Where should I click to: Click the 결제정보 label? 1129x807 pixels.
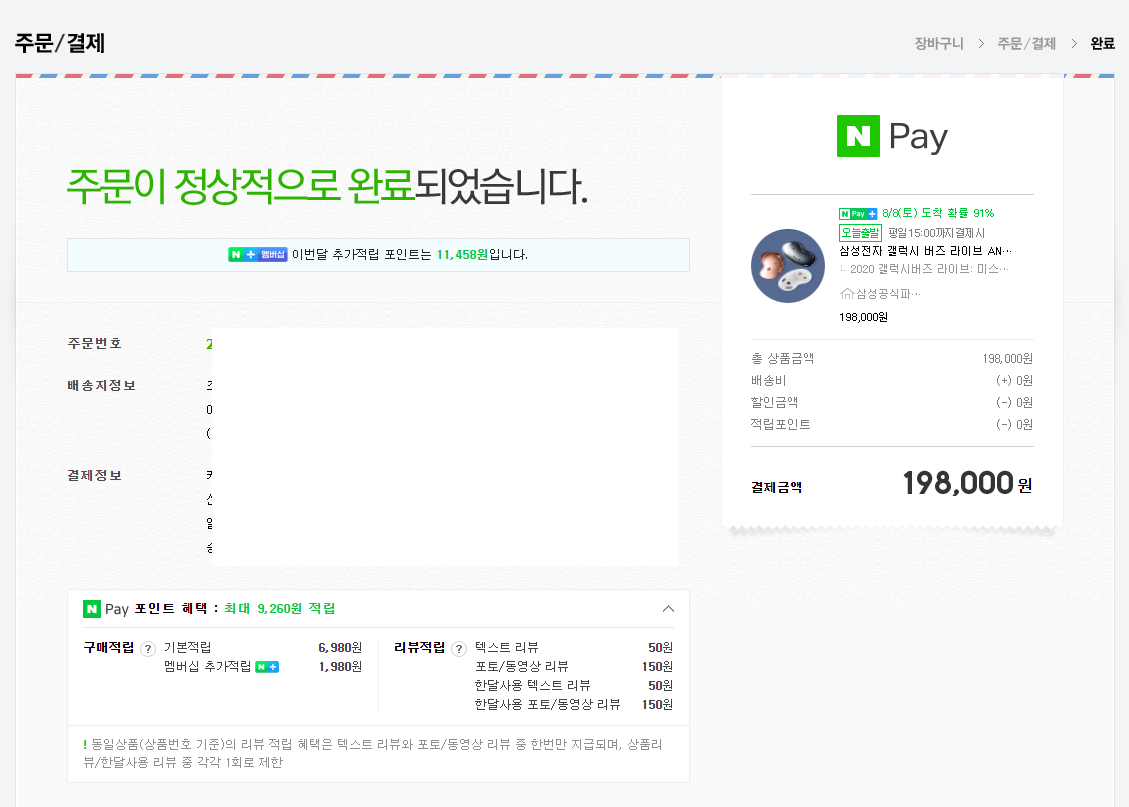[94, 476]
